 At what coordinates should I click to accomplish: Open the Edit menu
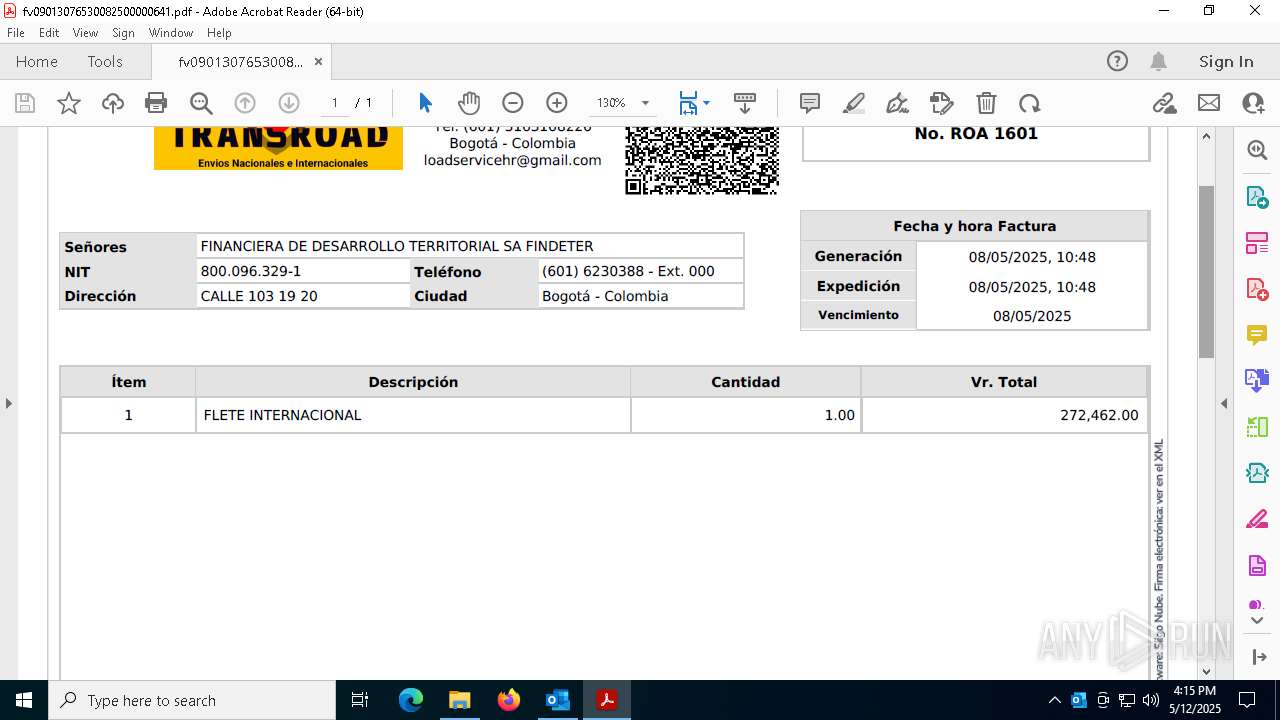pos(49,33)
